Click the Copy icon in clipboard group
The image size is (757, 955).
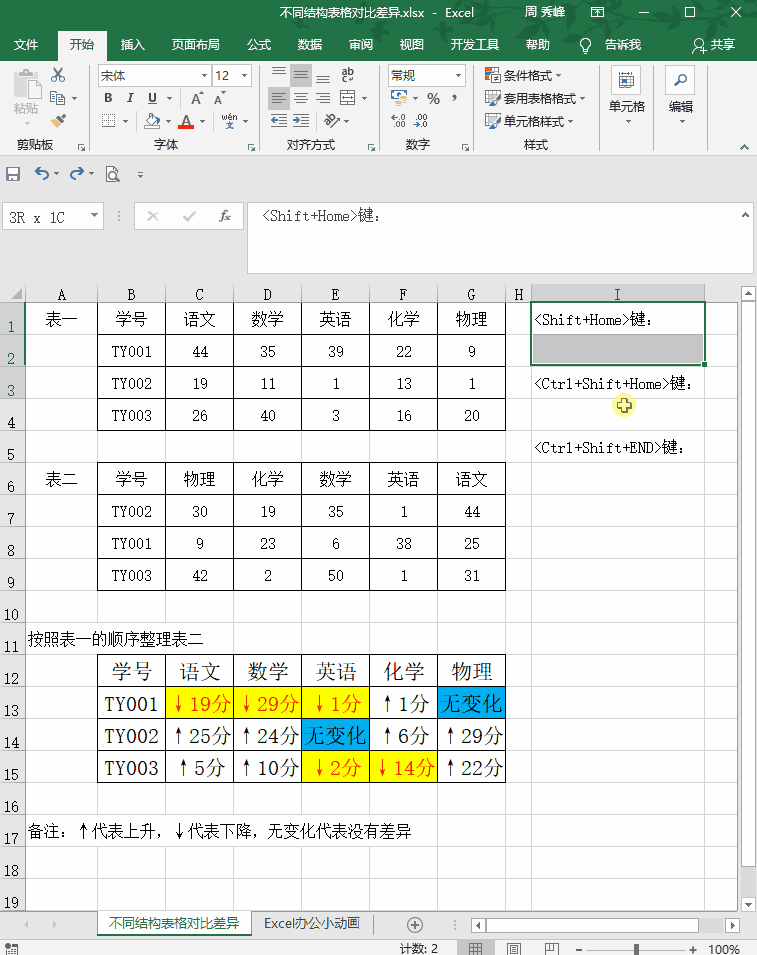click(58, 97)
